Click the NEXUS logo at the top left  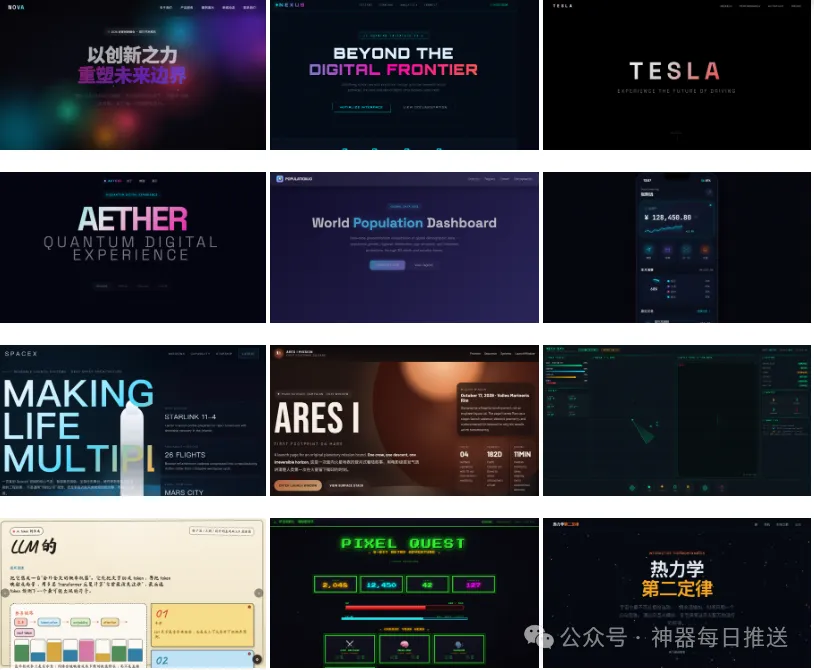tap(291, 5)
